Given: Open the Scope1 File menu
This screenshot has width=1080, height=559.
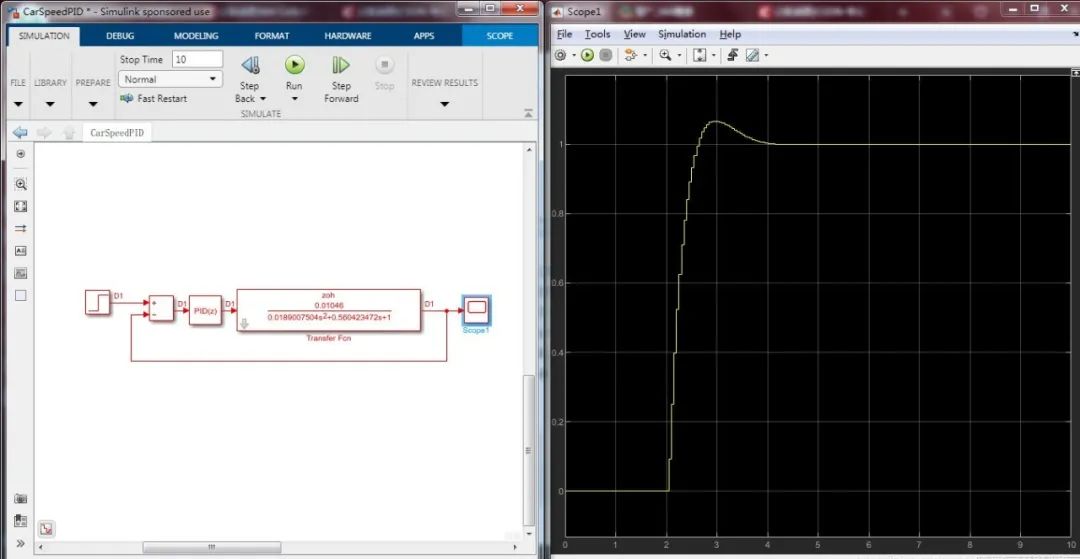Looking at the screenshot, I should pyautogui.click(x=564, y=34).
